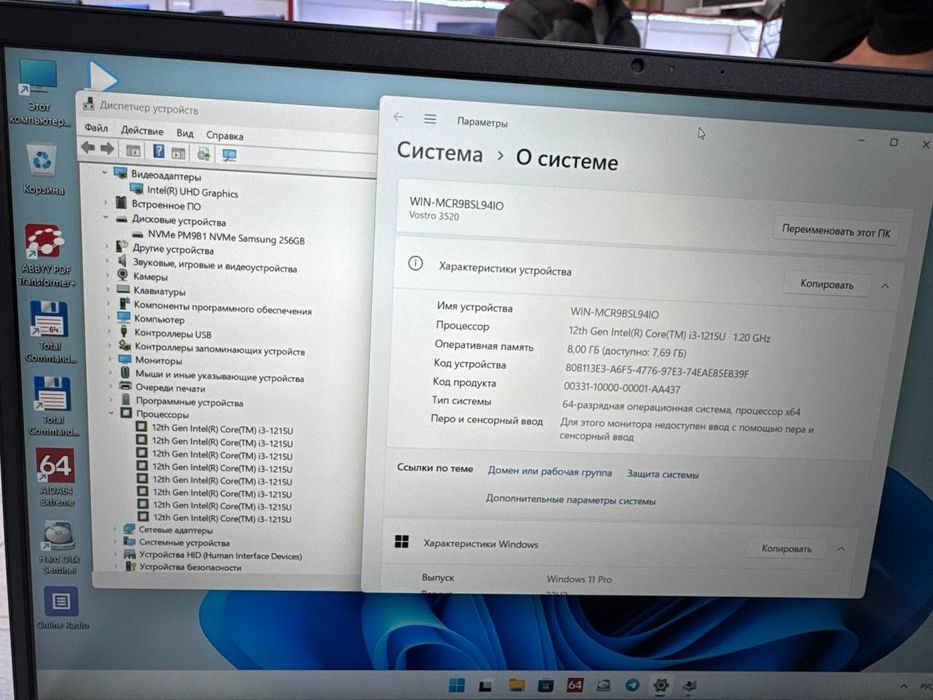
Task: Select Компьютер item in device tree
Action: click(159, 319)
